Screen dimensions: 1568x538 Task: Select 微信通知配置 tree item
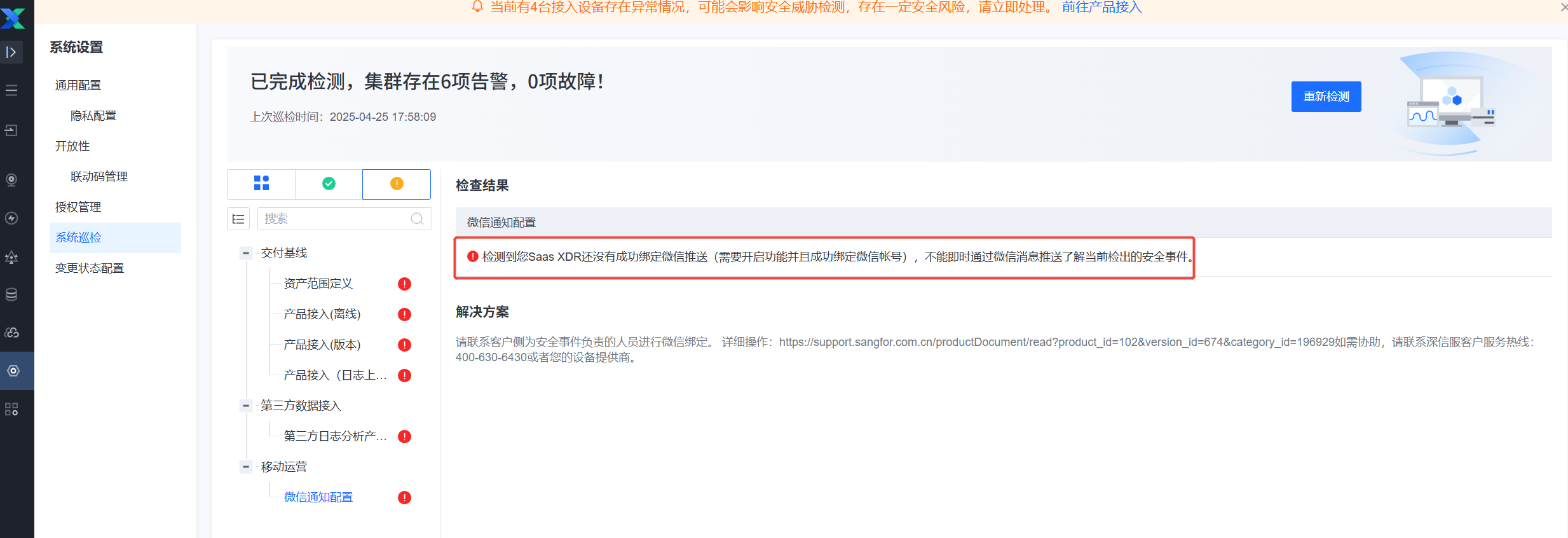point(318,497)
